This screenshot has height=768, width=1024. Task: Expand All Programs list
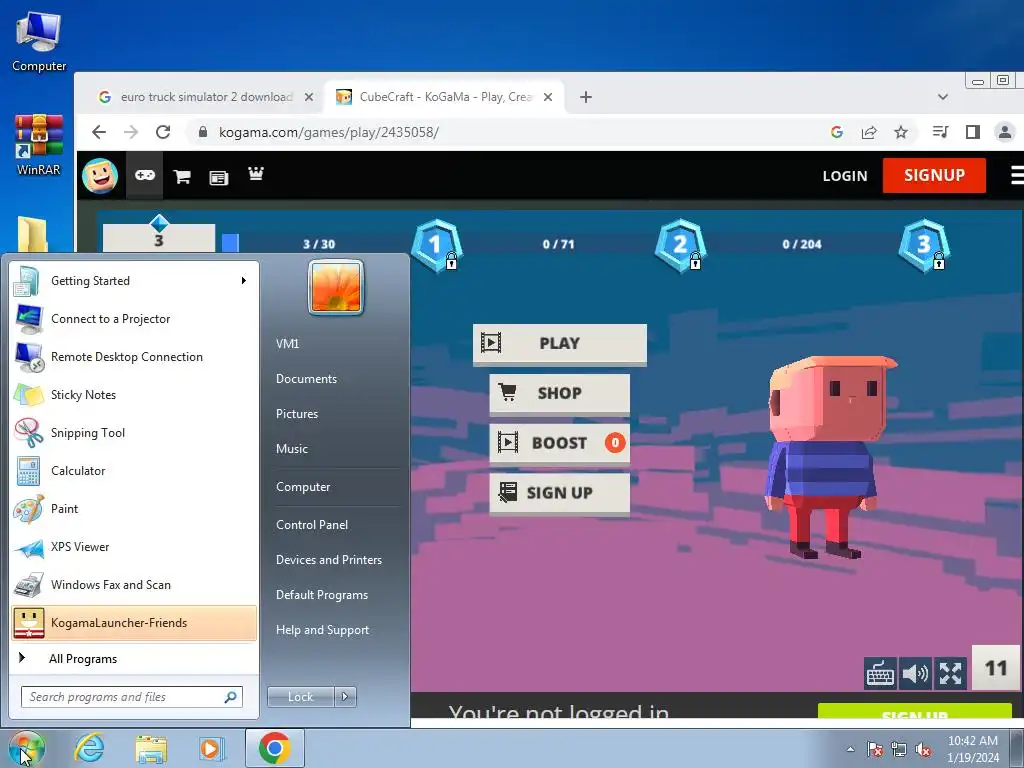tap(134, 659)
